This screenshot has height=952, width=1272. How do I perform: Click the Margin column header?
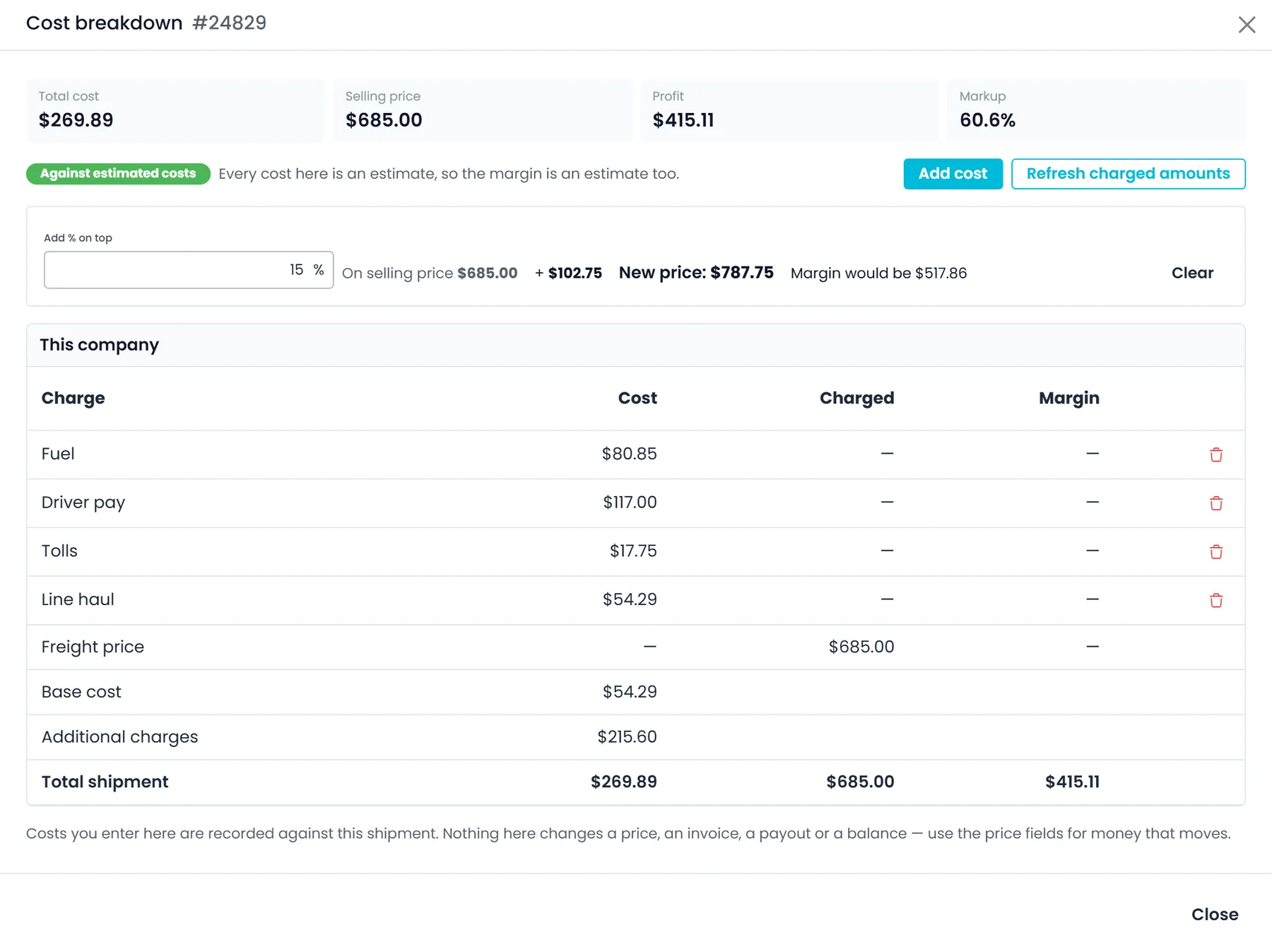tap(1068, 399)
